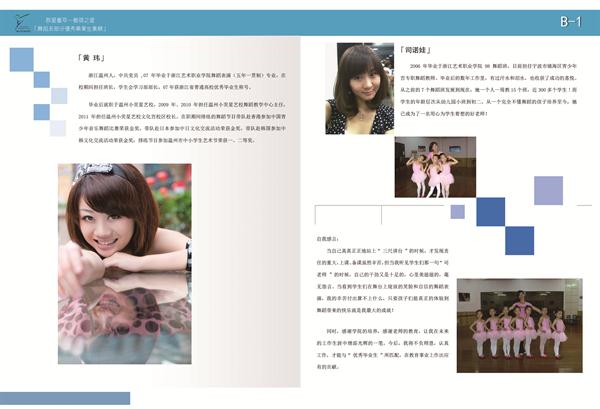Click the logo in the header banner
Viewport: 600px width, 409px height.
[x=22, y=23]
